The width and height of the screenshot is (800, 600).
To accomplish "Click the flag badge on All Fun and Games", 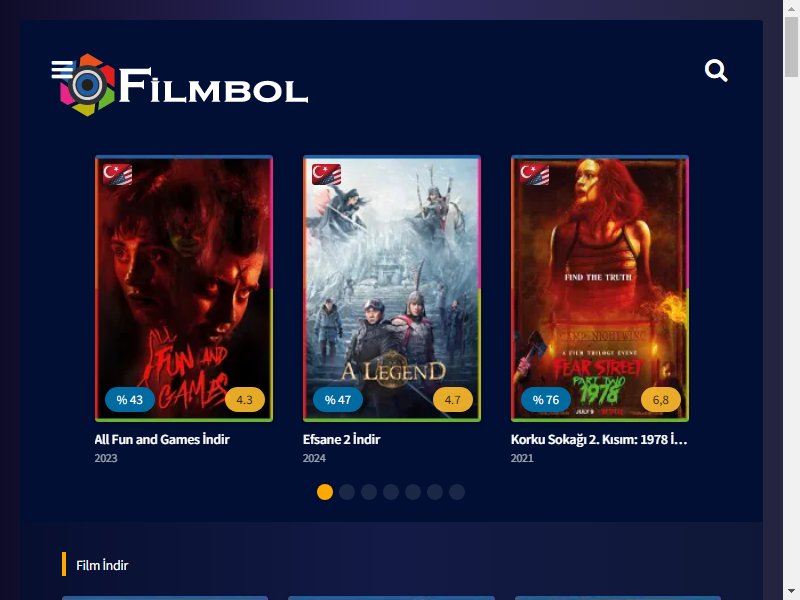I will [x=117, y=174].
